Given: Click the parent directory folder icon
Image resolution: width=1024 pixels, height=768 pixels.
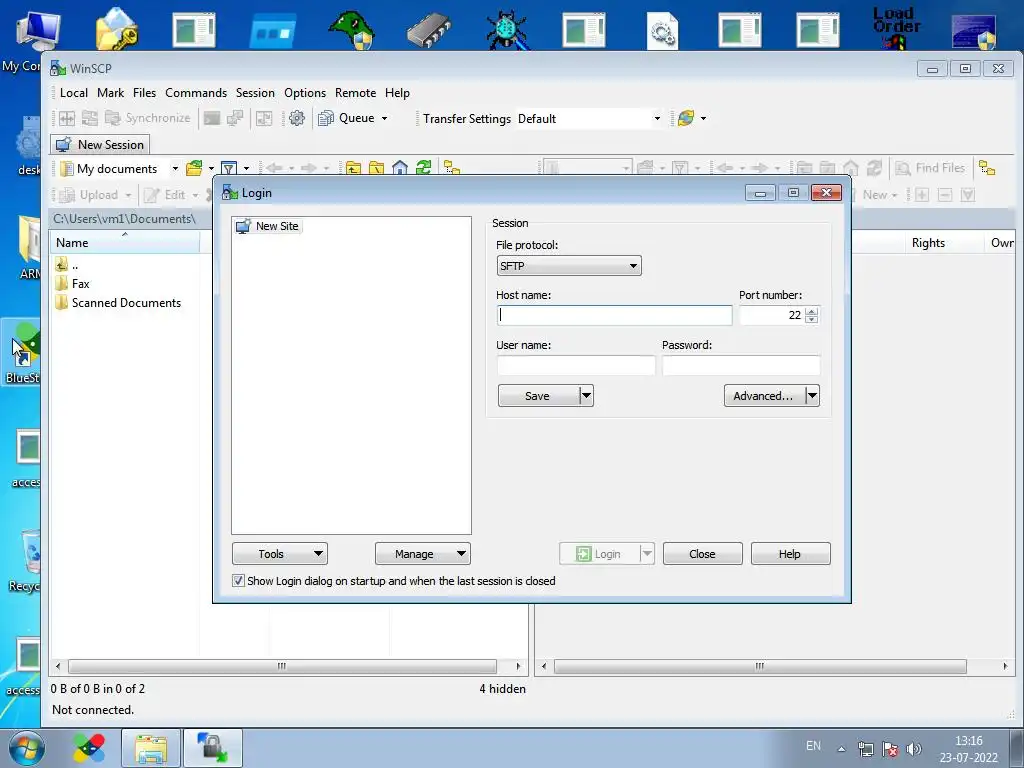Looking at the screenshot, I should click(x=353, y=168).
